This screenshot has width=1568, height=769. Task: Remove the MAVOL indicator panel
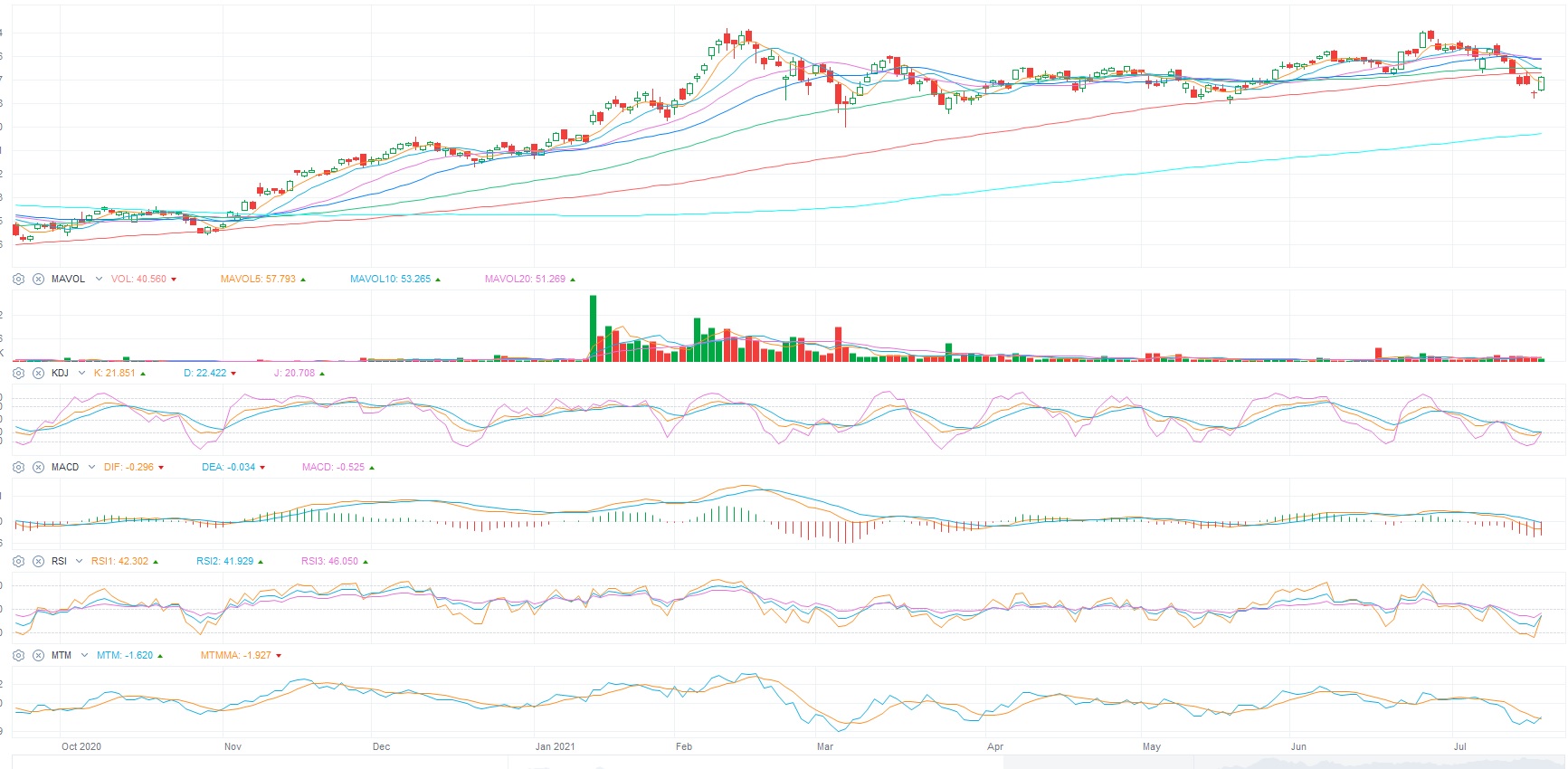tap(38, 279)
